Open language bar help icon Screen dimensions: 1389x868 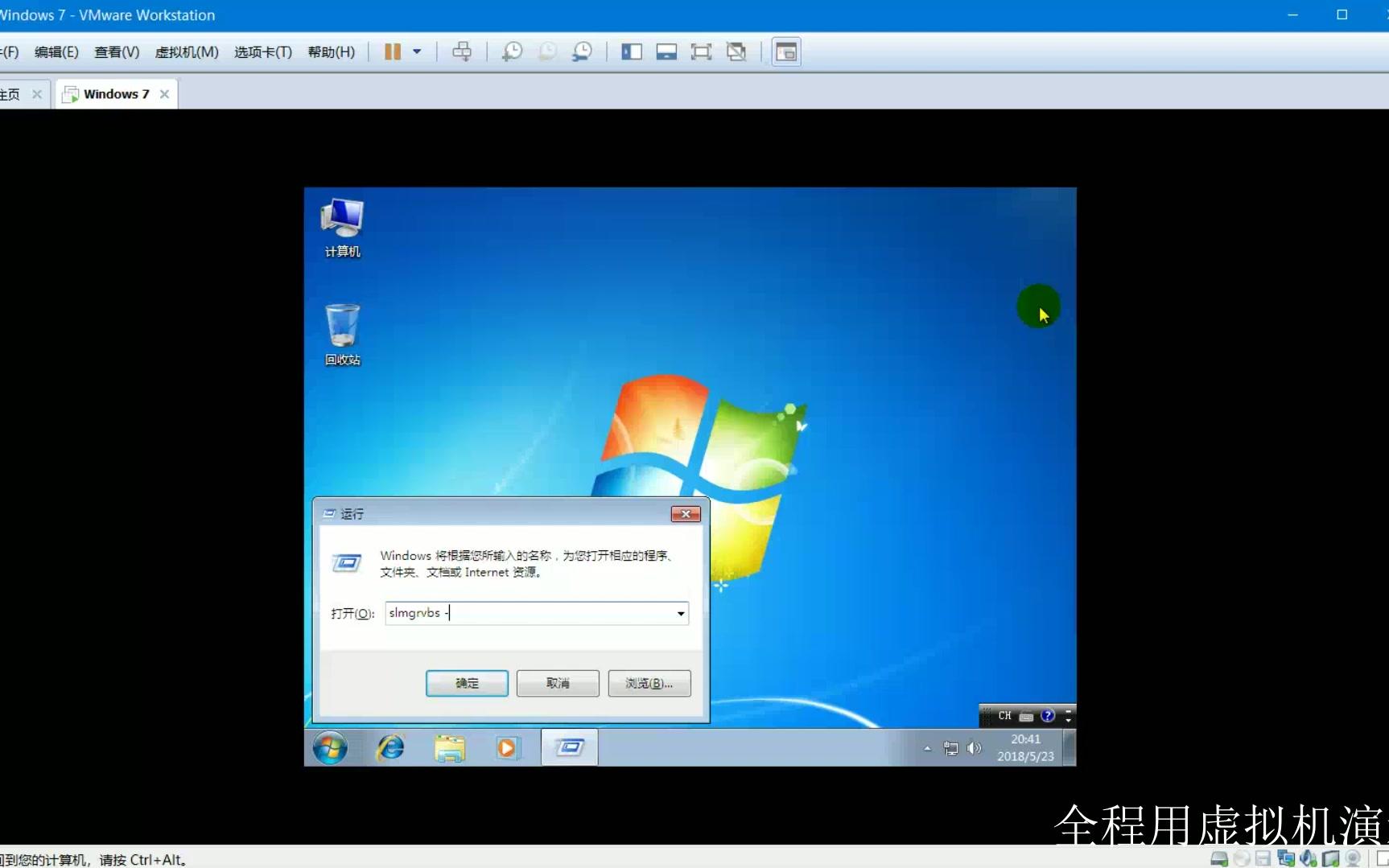pos(1048,715)
